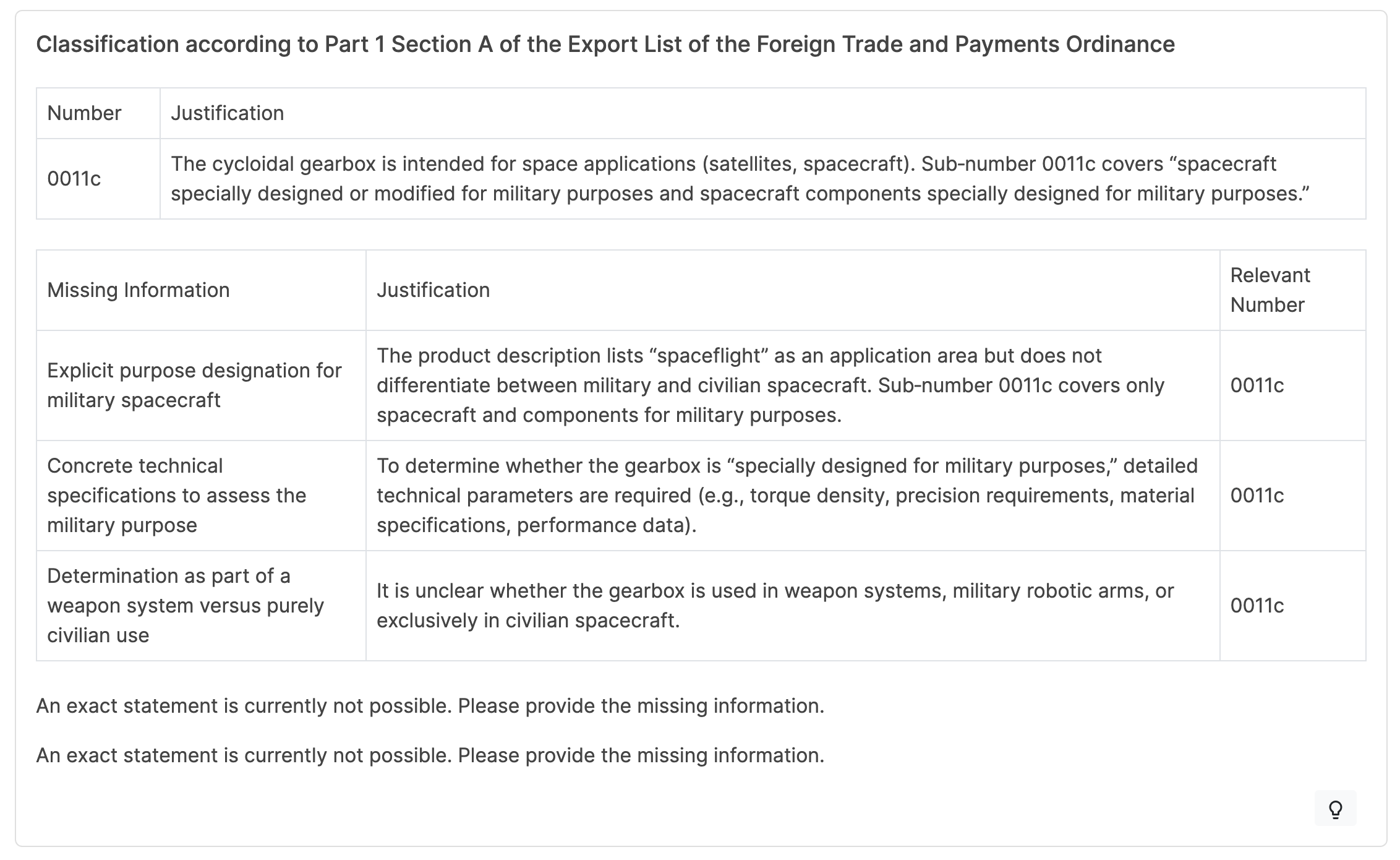
Task: Select the Number column header
Action: [x=84, y=113]
